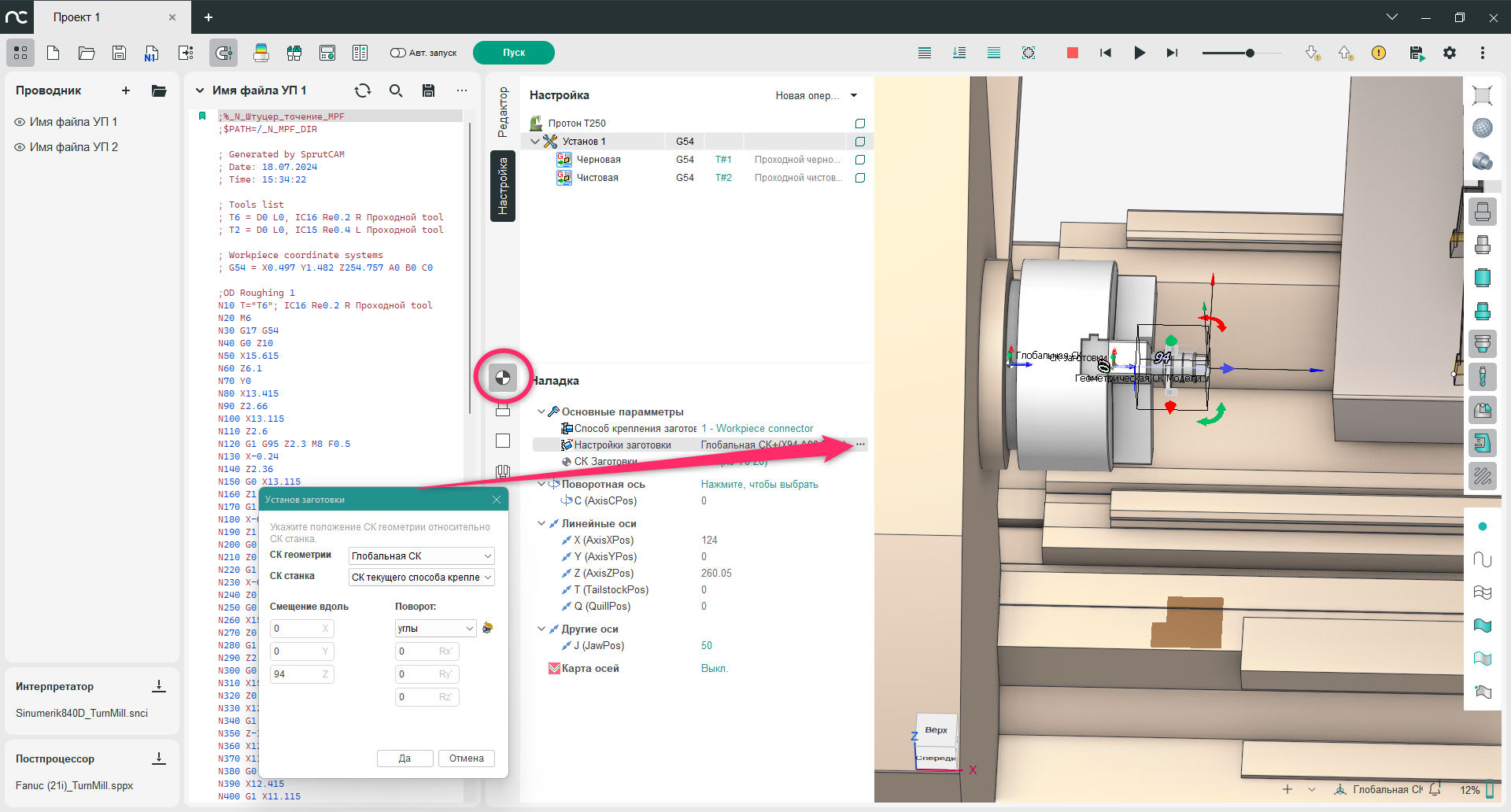Collapse the Линейные оси section
Screen dimensions: 1511x812
click(541, 523)
